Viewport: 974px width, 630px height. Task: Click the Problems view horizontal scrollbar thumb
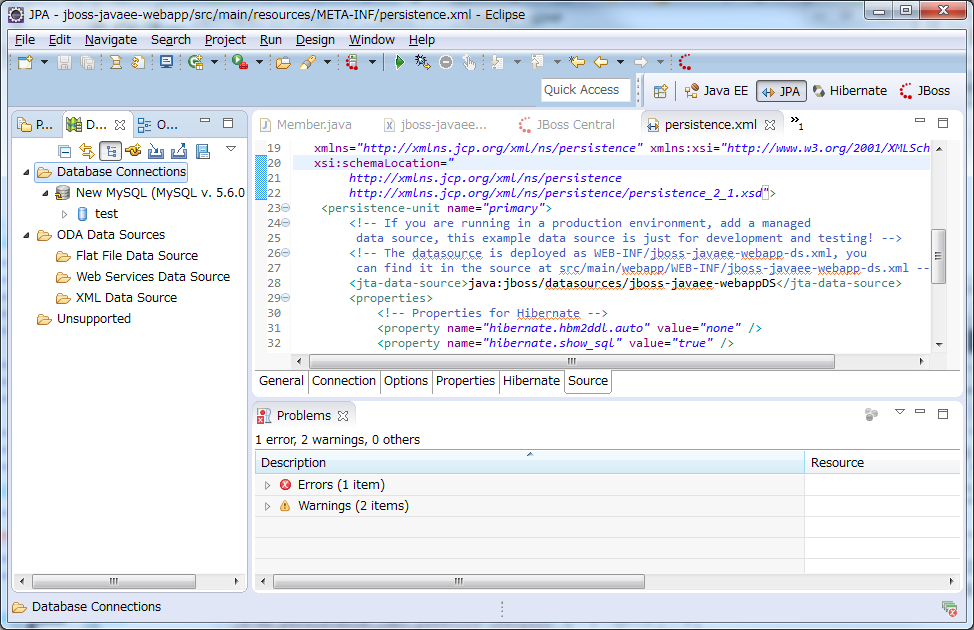click(458, 582)
